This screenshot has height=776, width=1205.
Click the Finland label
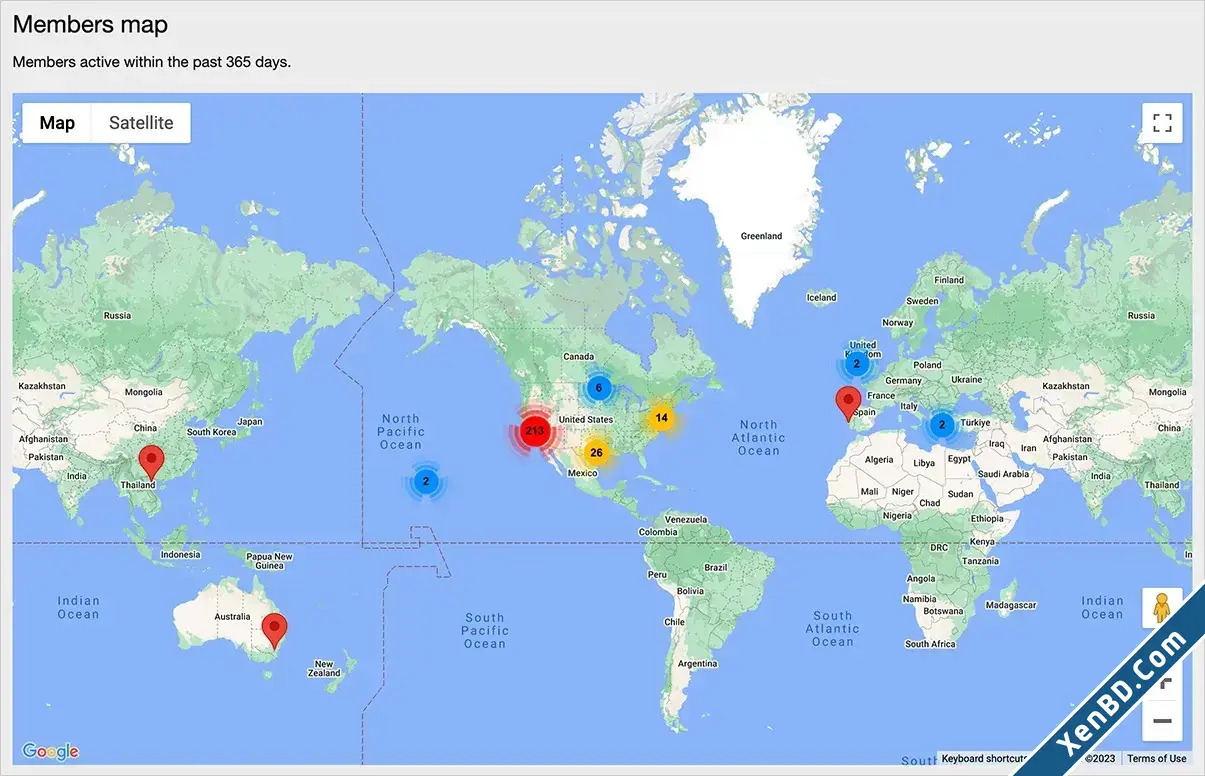click(949, 280)
